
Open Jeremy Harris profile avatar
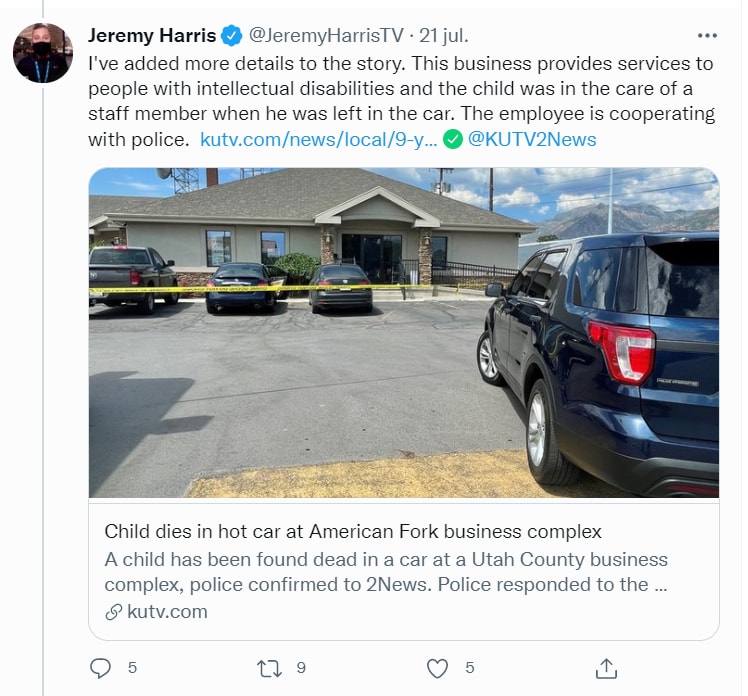pos(43,53)
